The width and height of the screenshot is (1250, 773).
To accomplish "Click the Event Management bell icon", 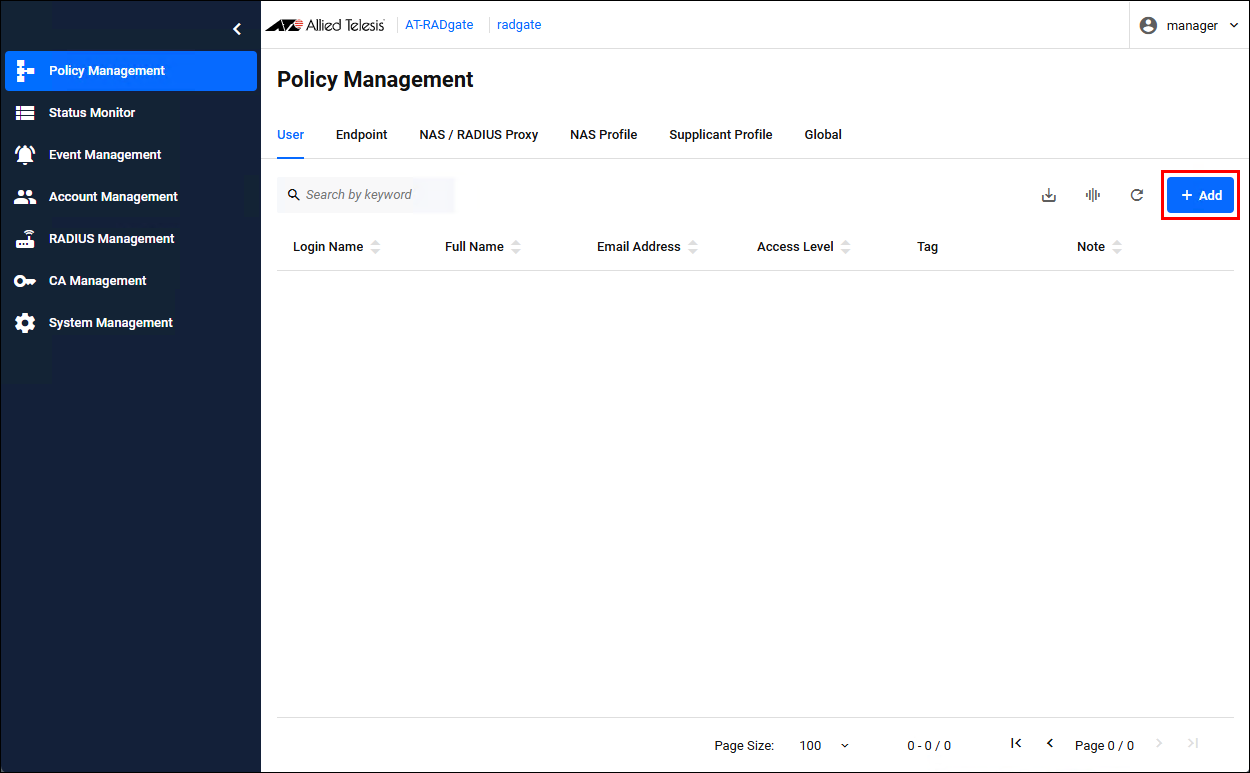I will [25, 155].
